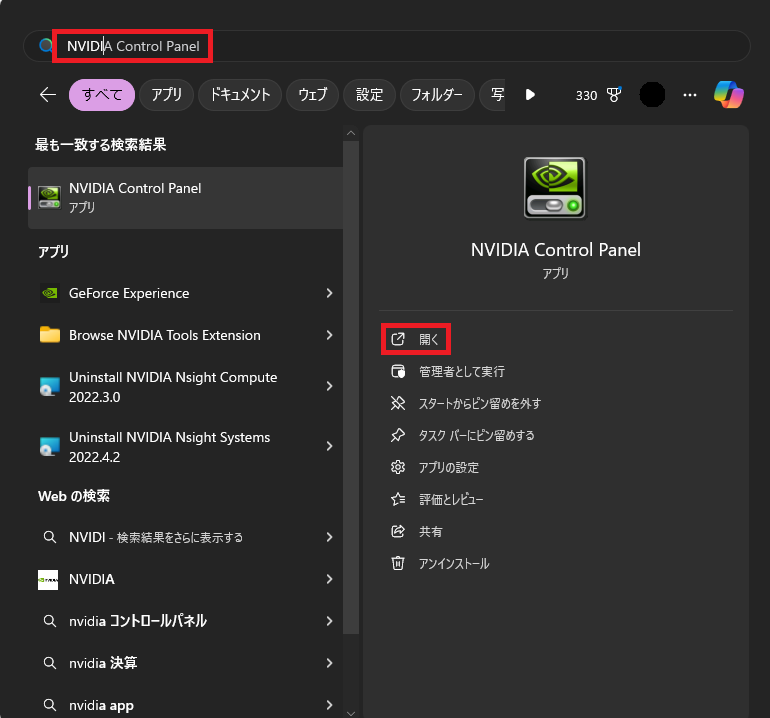Switch to the アプリ filter tab
This screenshot has width=770, height=718.
click(x=166, y=95)
